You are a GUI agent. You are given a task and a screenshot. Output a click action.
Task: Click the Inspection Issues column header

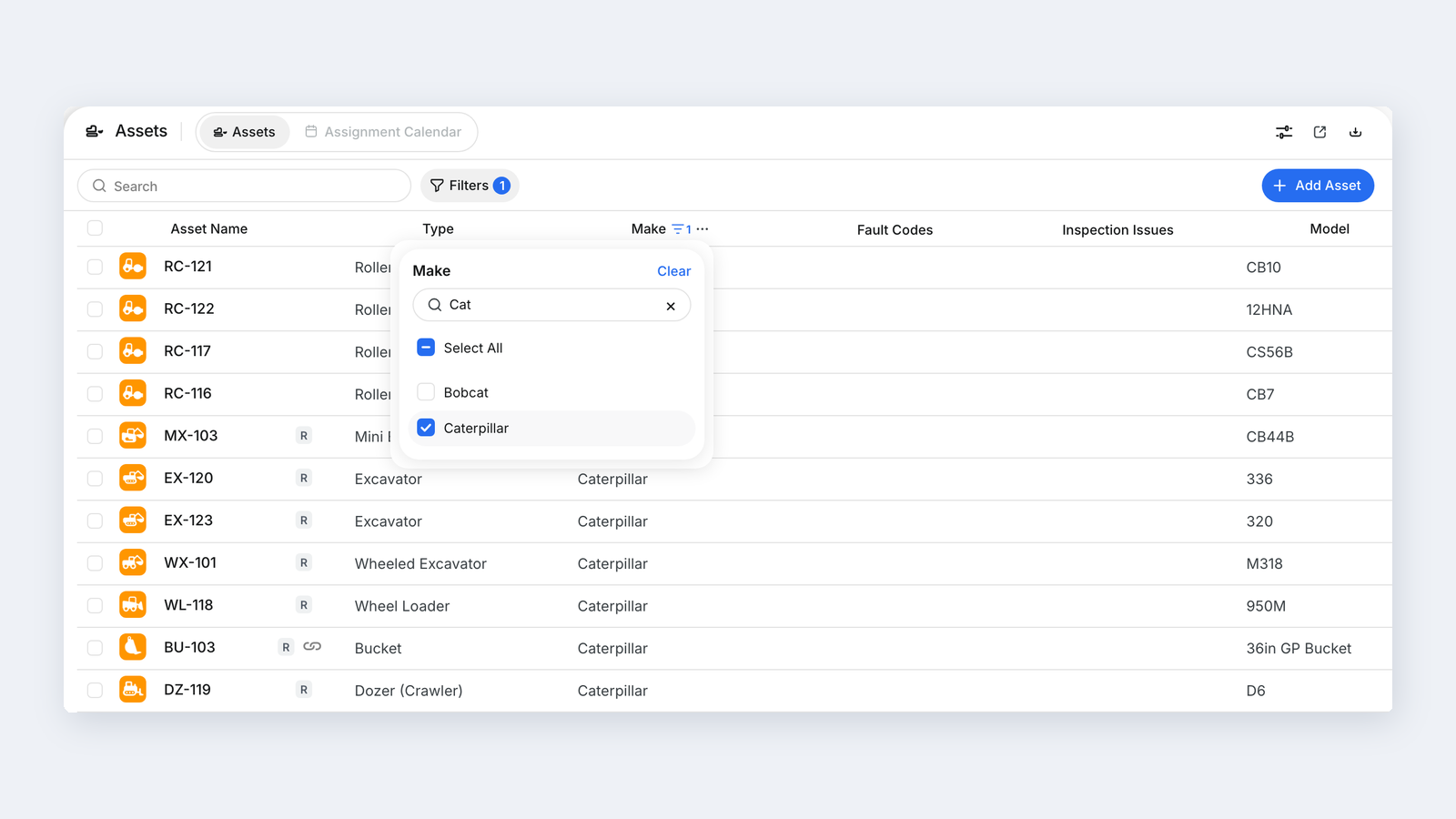pos(1117,230)
